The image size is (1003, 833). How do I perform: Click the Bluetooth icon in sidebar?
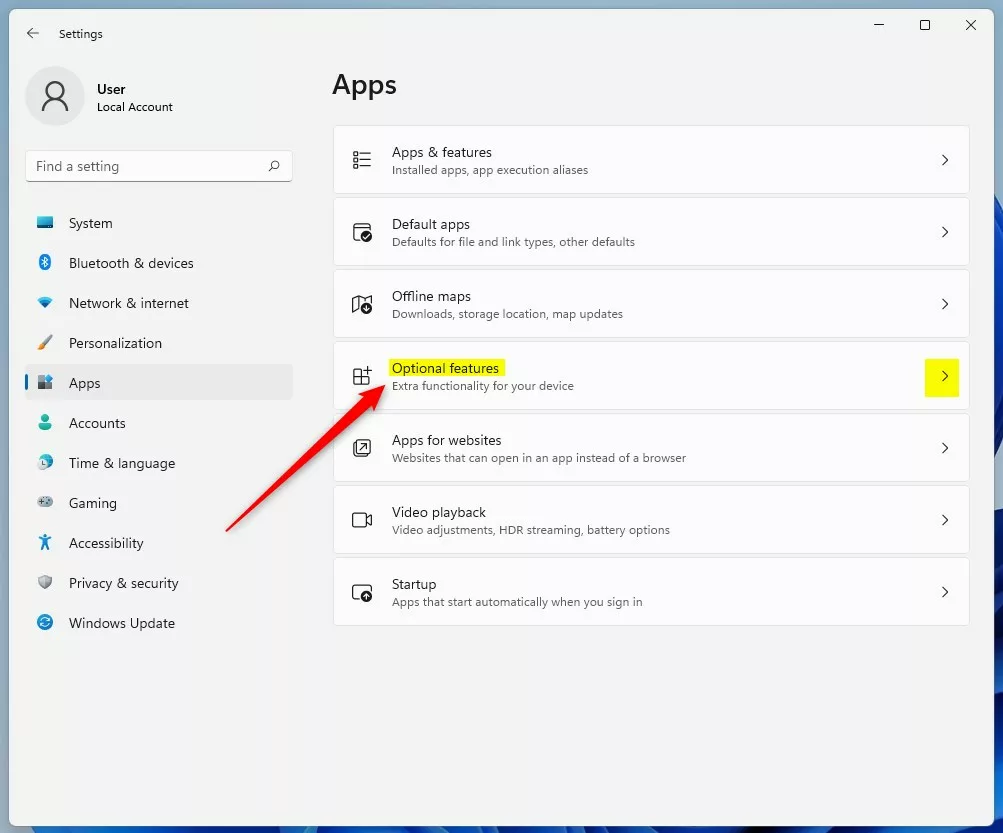tap(45, 262)
